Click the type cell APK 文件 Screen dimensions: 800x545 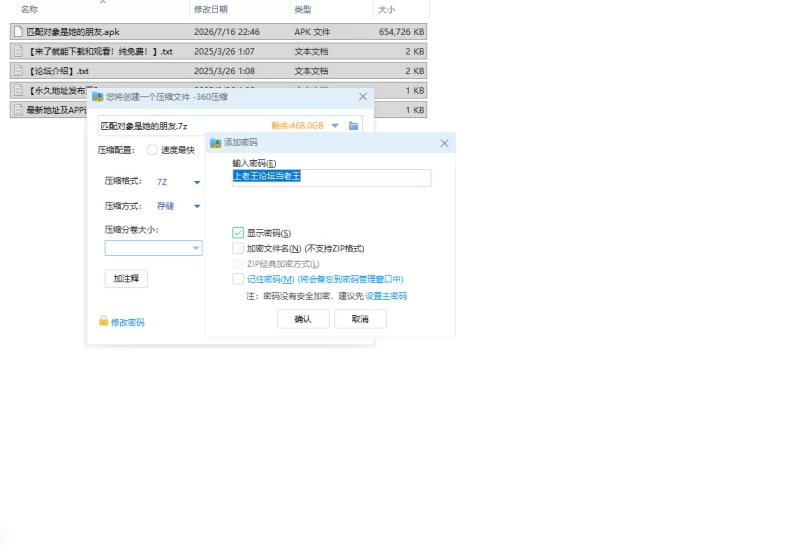(x=312, y=32)
